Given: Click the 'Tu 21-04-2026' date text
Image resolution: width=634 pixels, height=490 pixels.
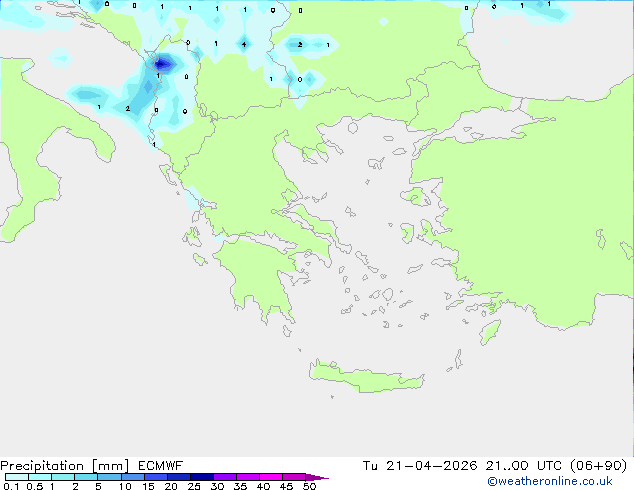Looking at the screenshot, I should point(420,466).
